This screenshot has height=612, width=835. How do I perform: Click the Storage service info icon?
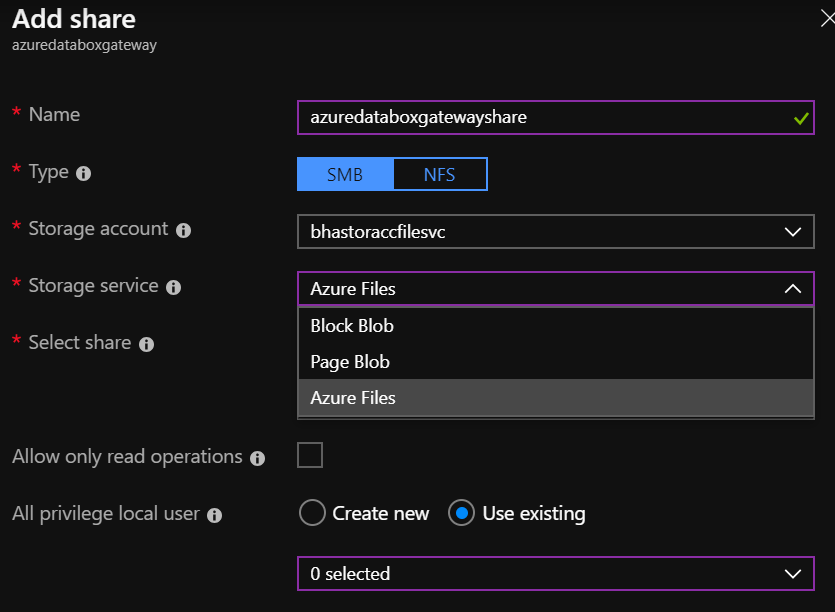point(173,287)
